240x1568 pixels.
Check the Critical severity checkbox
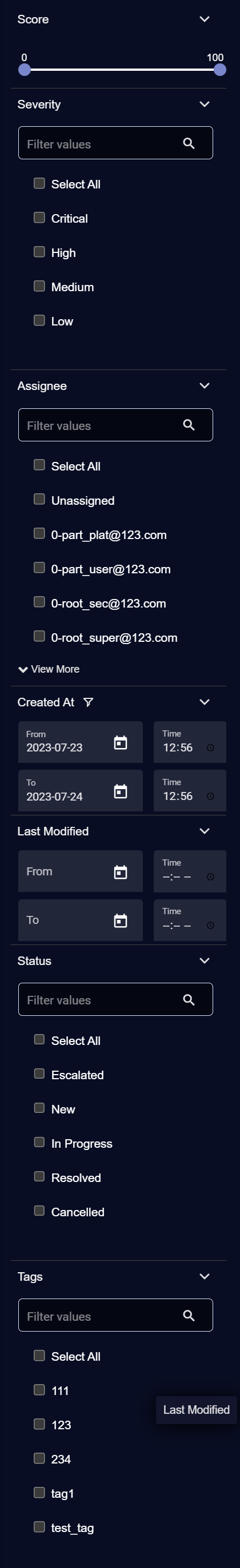point(39,218)
